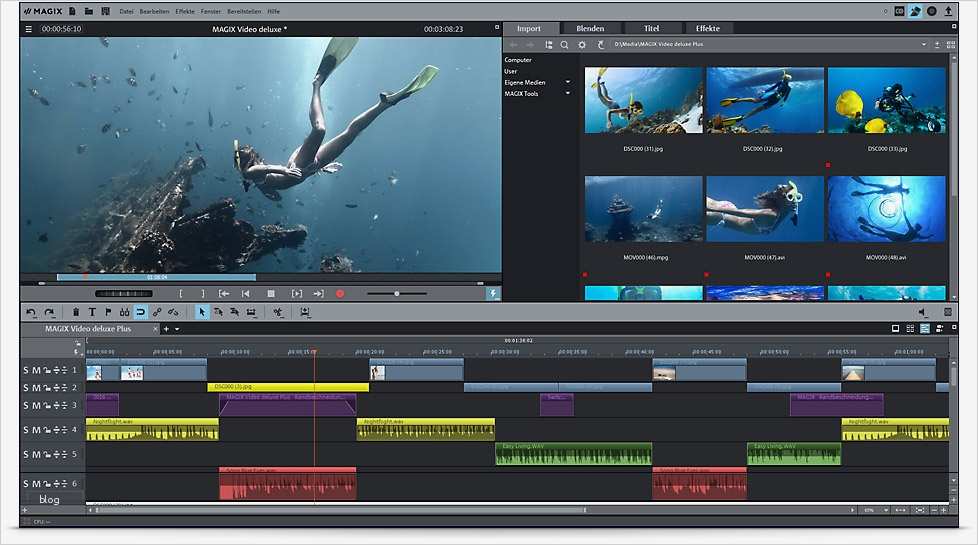Solo track 4 with the S button
The height and width of the screenshot is (545, 978).
coord(26,429)
